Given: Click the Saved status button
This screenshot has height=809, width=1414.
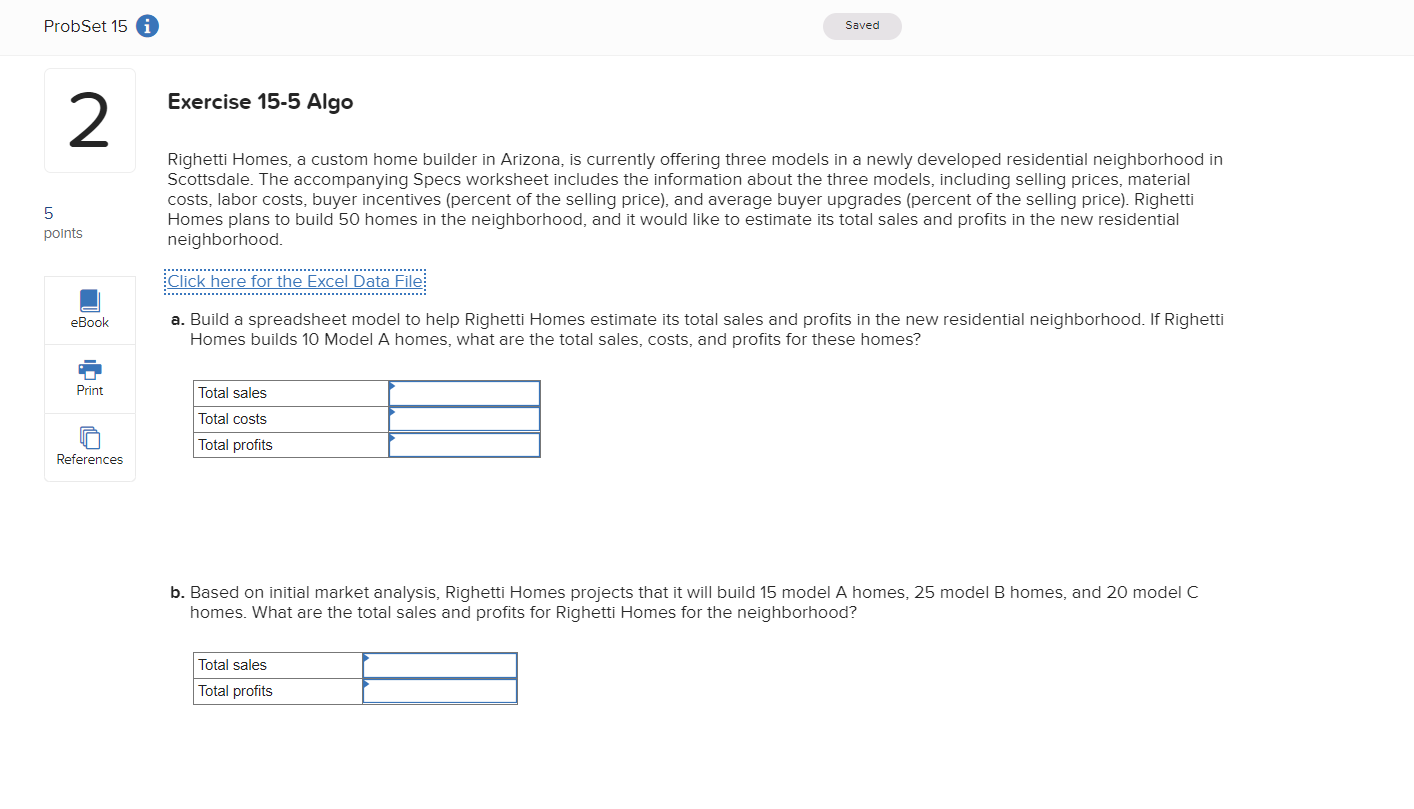Looking at the screenshot, I should 862,26.
